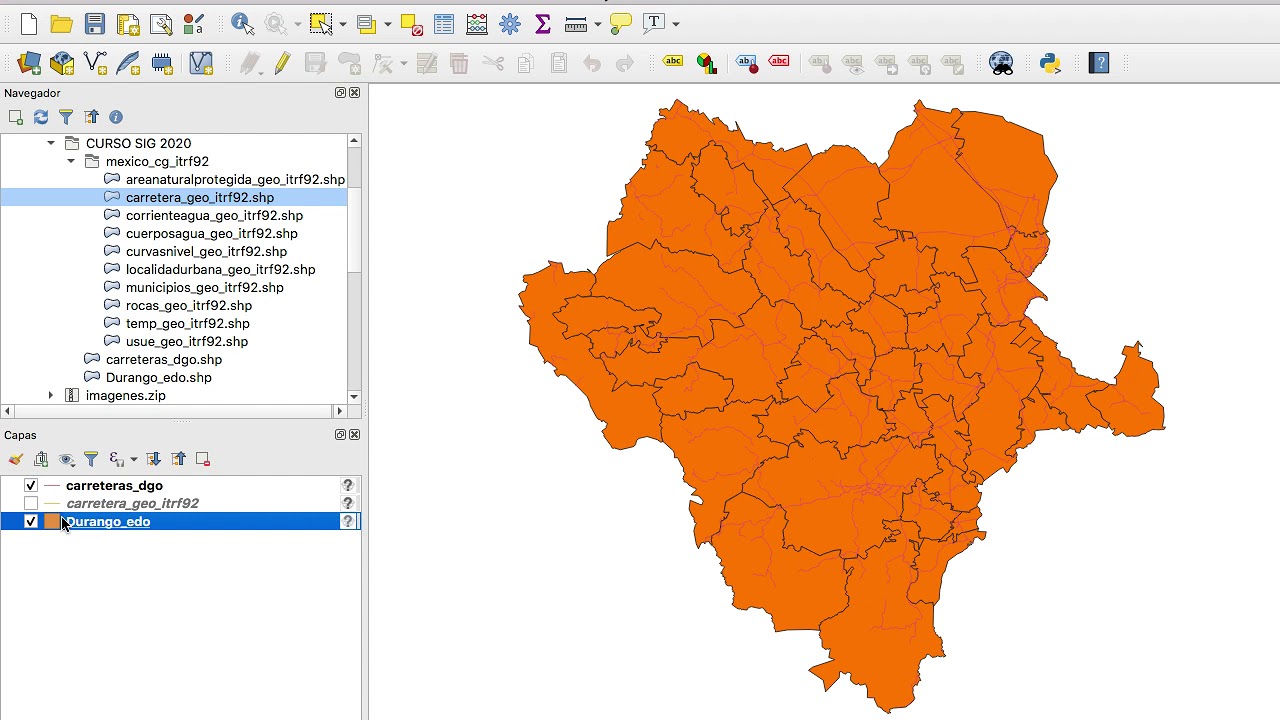The width and height of the screenshot is (1280, 720).
Task: Open an existing project folder icon
Action: [61, 23]
